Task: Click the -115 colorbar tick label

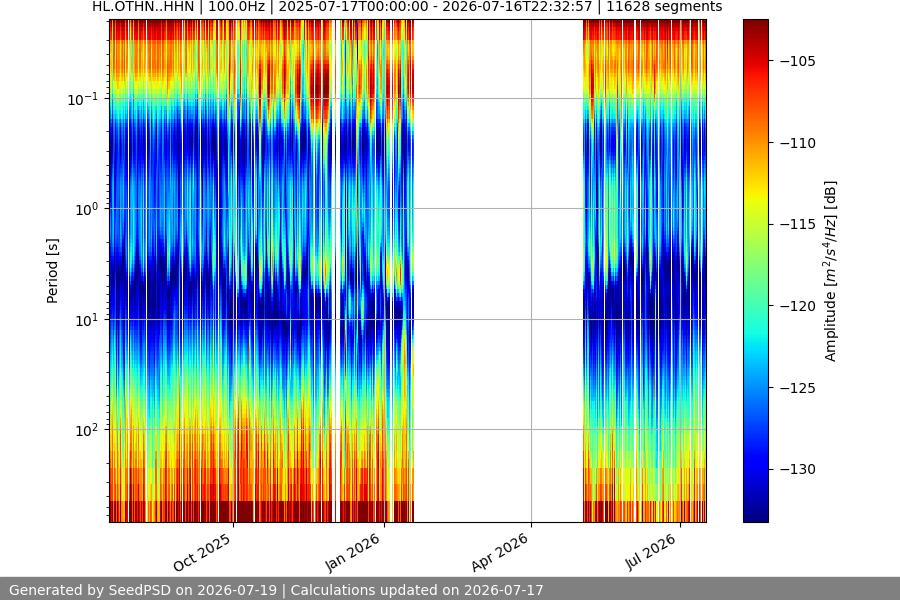Action: (x=797, y=224)
